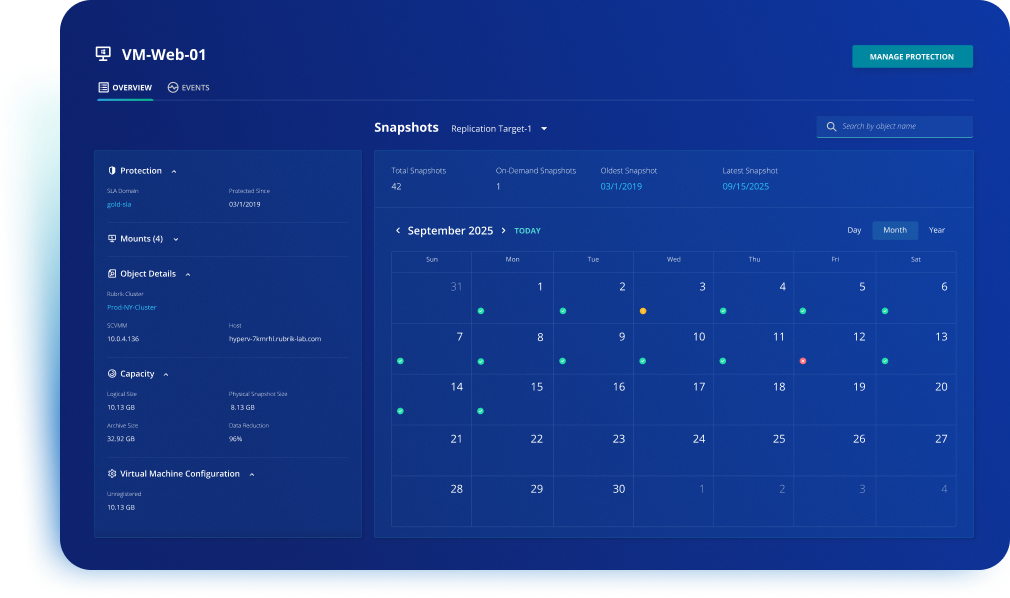
Task: Click the gear icon beside Virtual Machine Configuration
Action: tap(111, 473)
